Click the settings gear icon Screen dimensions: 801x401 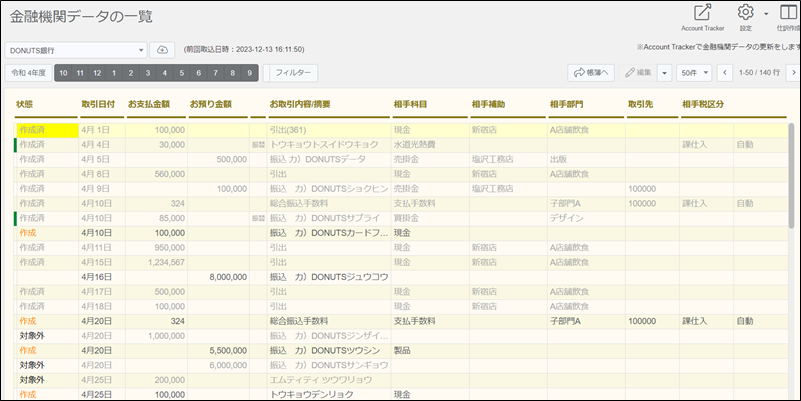(x=745, y=13)
